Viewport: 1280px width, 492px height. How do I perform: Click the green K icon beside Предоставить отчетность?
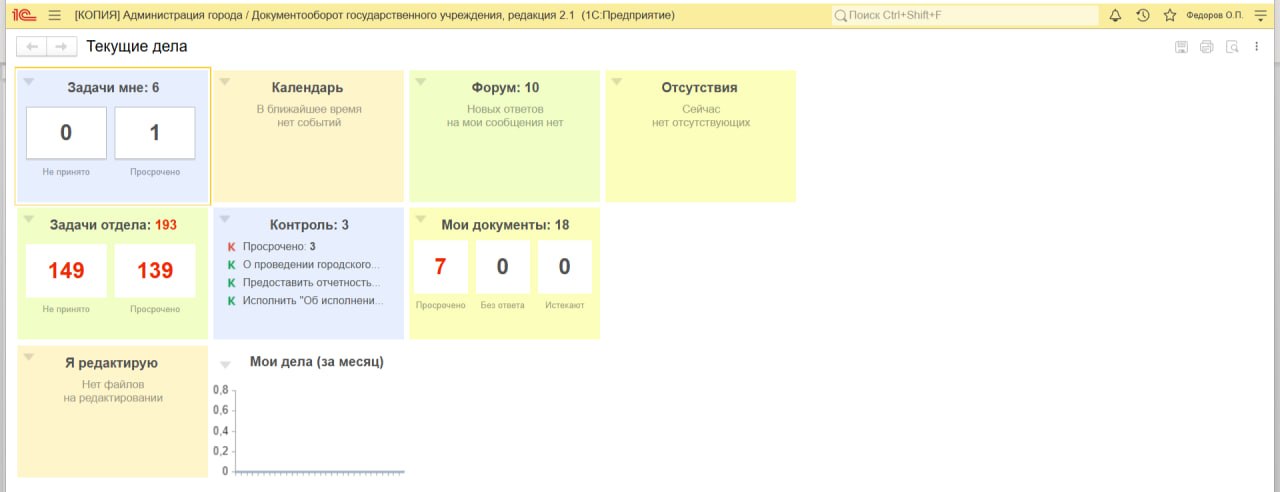point(231,283)
